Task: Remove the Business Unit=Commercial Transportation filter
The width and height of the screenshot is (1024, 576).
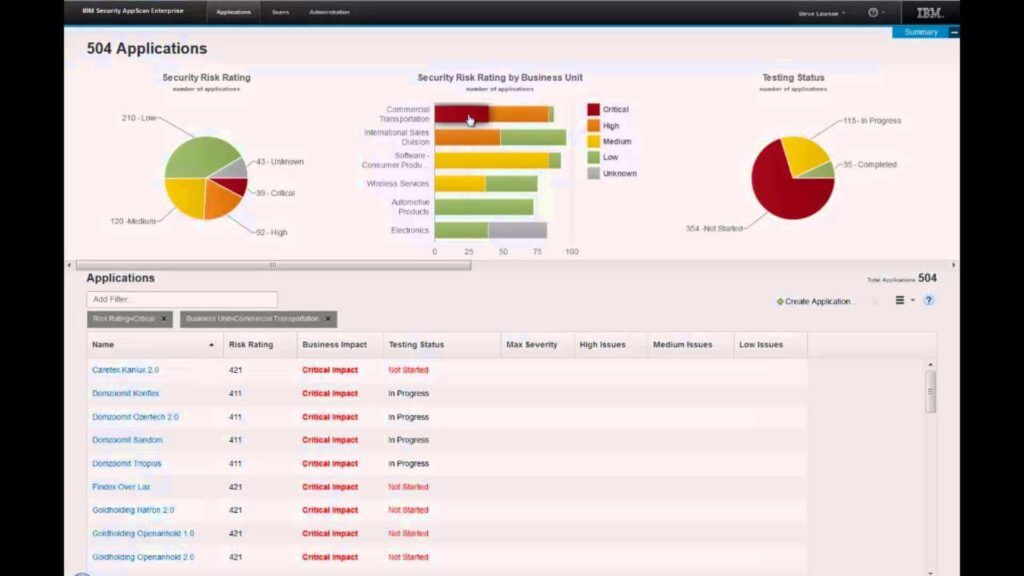Action: point(328,319)
